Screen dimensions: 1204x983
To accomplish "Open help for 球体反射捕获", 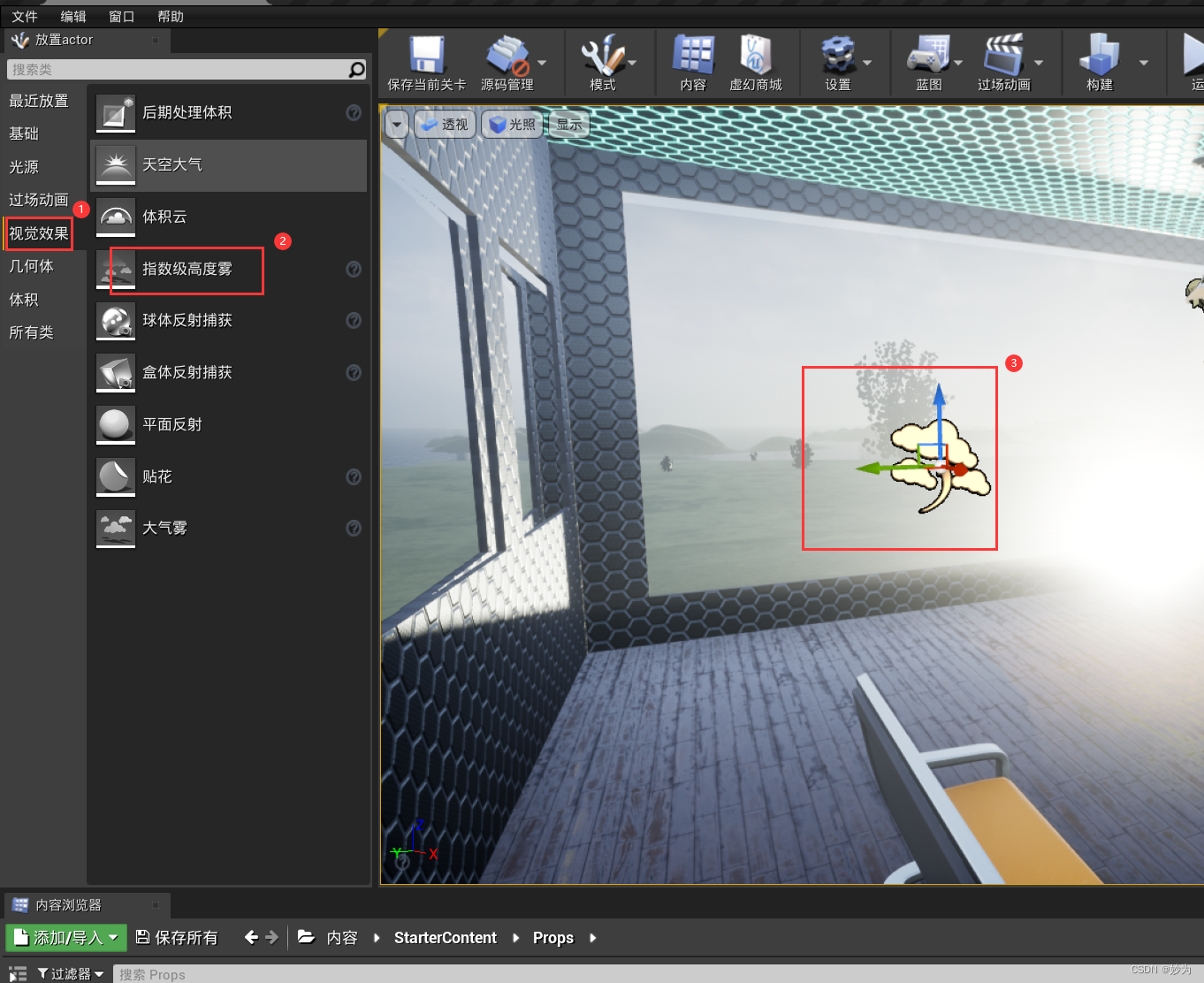I will [x=354, y=320].
